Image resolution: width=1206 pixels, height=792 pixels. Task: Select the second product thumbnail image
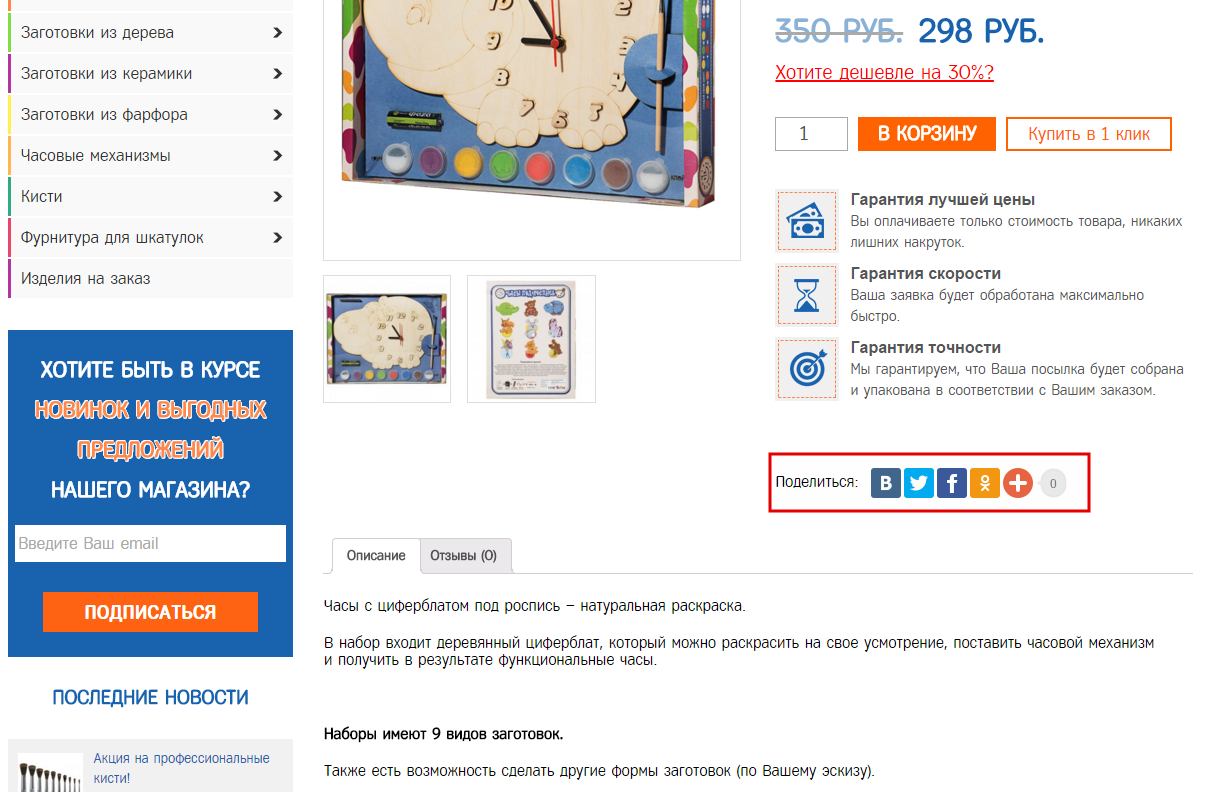tap(531, 339)
